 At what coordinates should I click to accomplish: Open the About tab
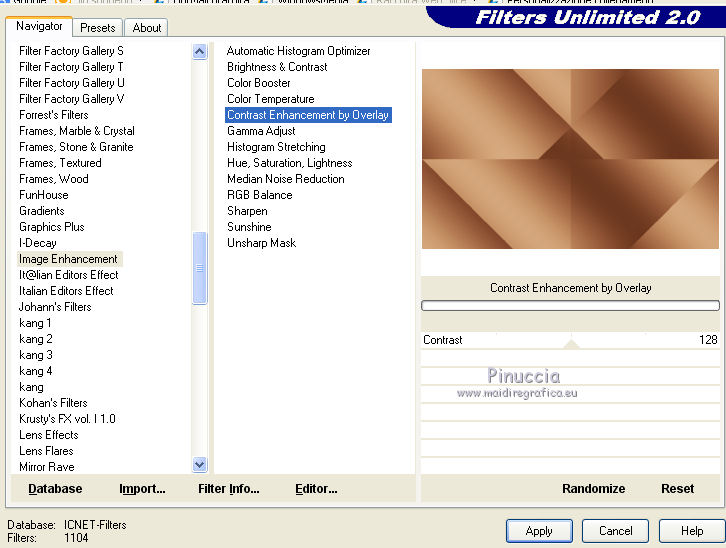click(147, 28)
